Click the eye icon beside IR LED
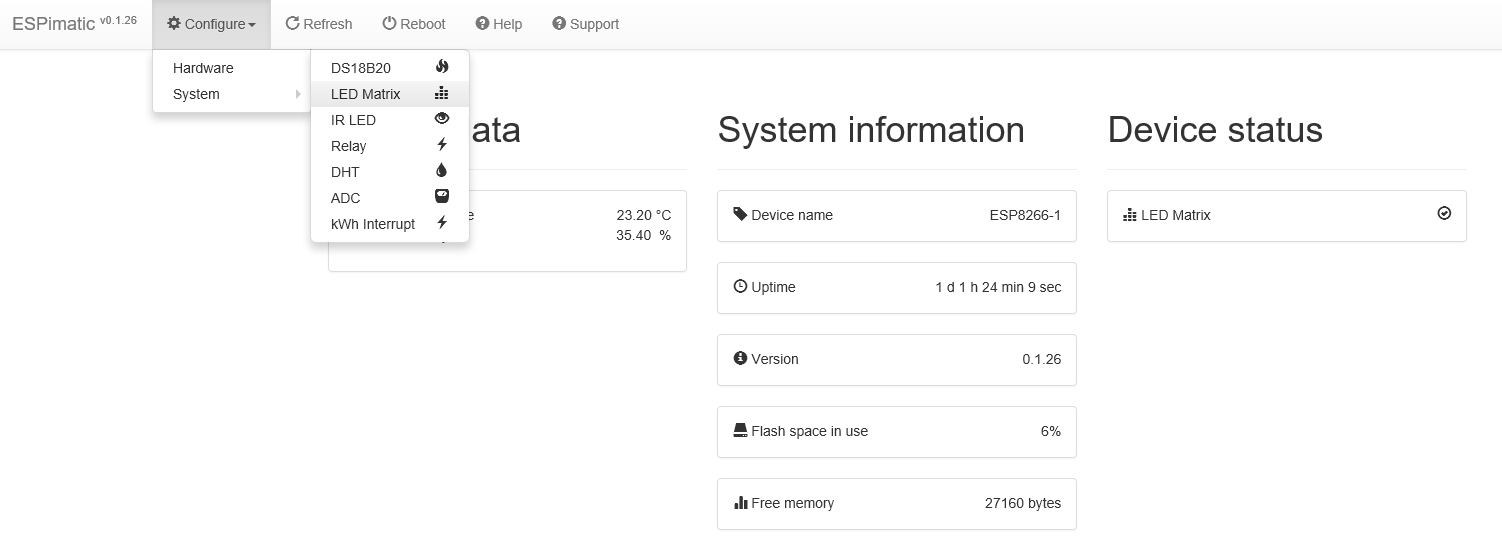 (x=442, y=119)
